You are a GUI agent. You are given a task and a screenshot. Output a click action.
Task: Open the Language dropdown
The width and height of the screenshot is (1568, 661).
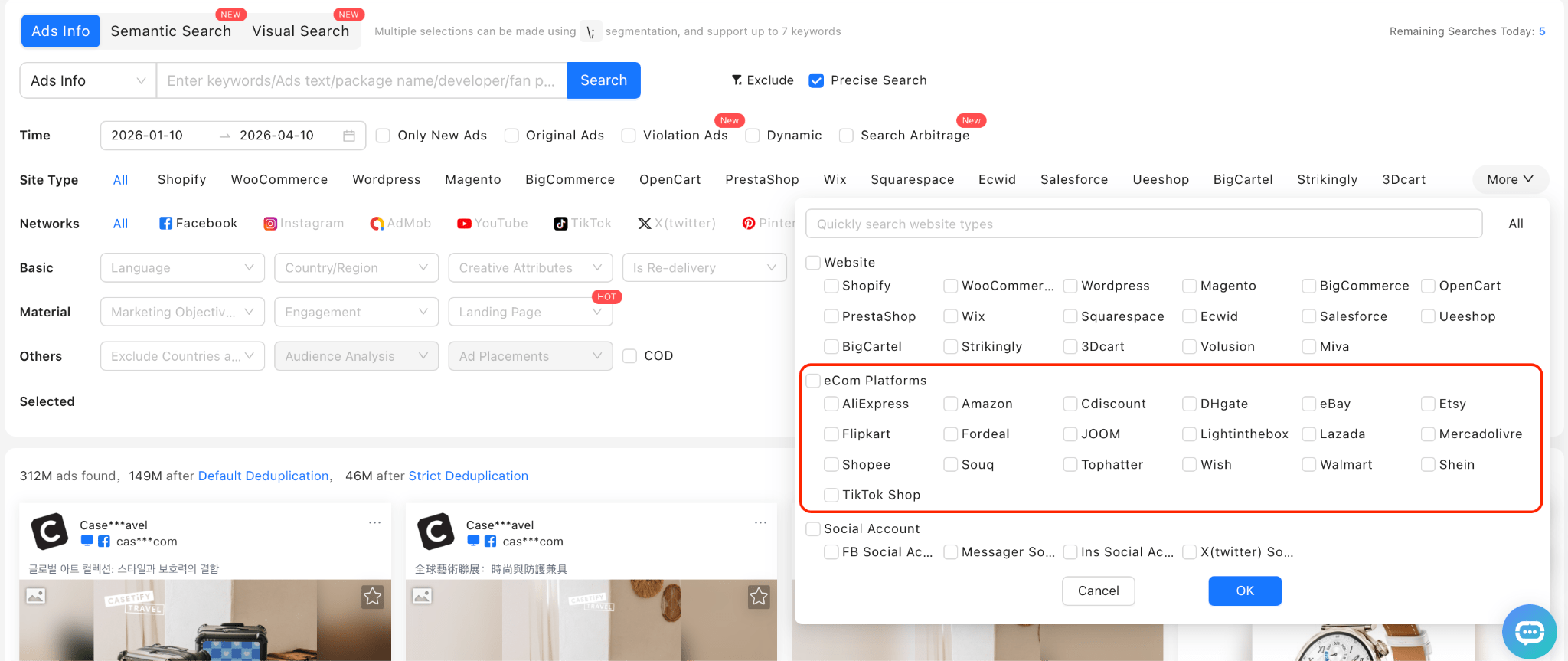tap(182, 268)
